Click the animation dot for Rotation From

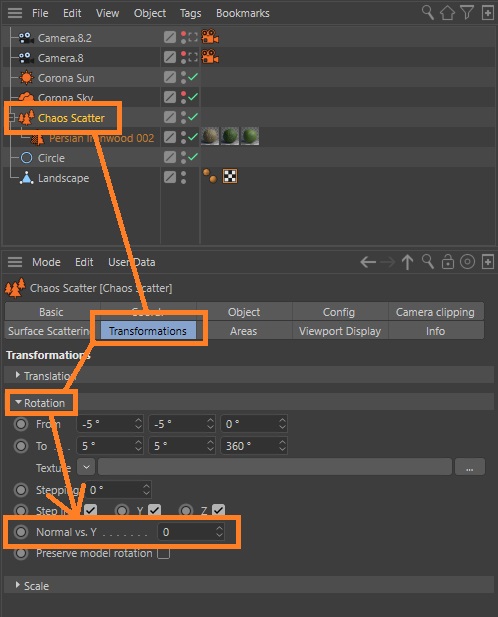21,424
